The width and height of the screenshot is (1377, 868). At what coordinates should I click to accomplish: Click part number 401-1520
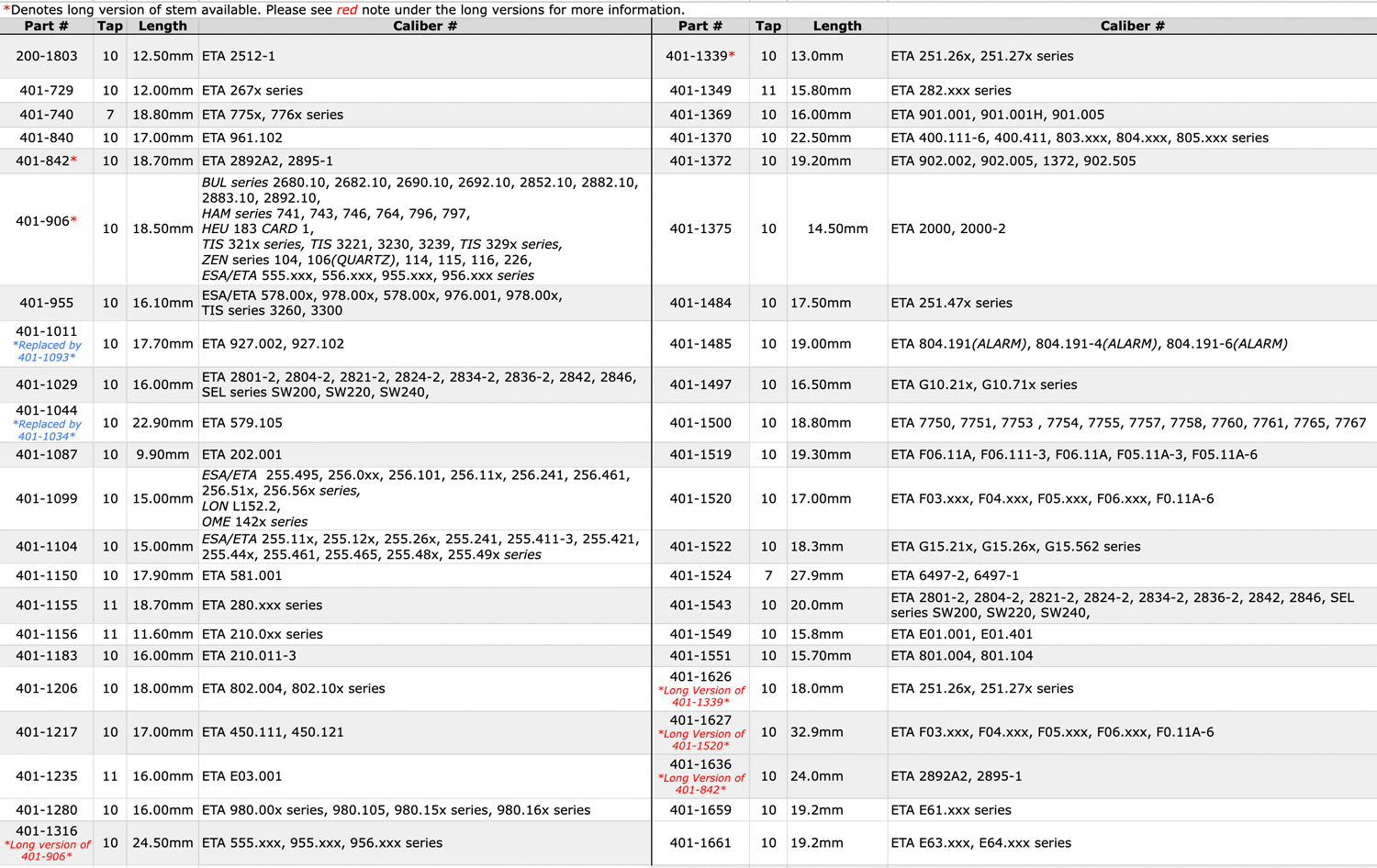[x=700, y=498]
